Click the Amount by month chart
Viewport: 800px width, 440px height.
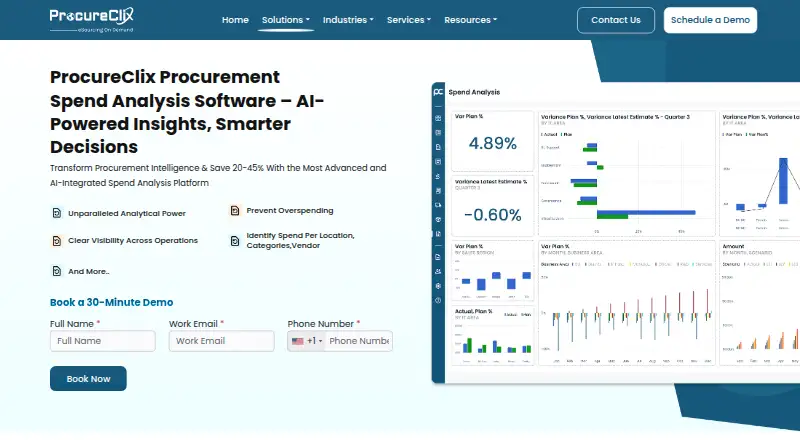click(760, 303)
